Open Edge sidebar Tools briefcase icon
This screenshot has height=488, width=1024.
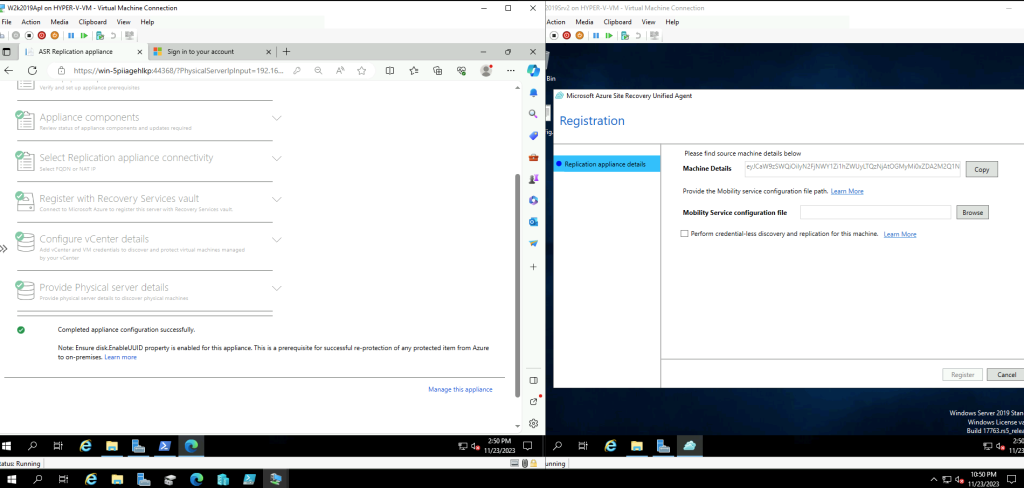pos(534,157)
